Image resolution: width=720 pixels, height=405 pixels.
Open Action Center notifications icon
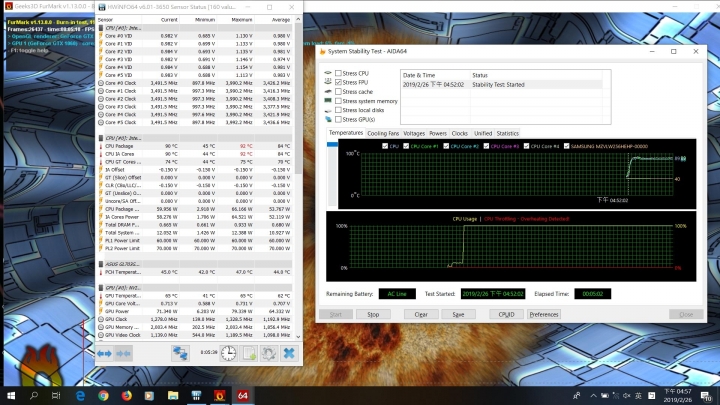click(706, 395)
